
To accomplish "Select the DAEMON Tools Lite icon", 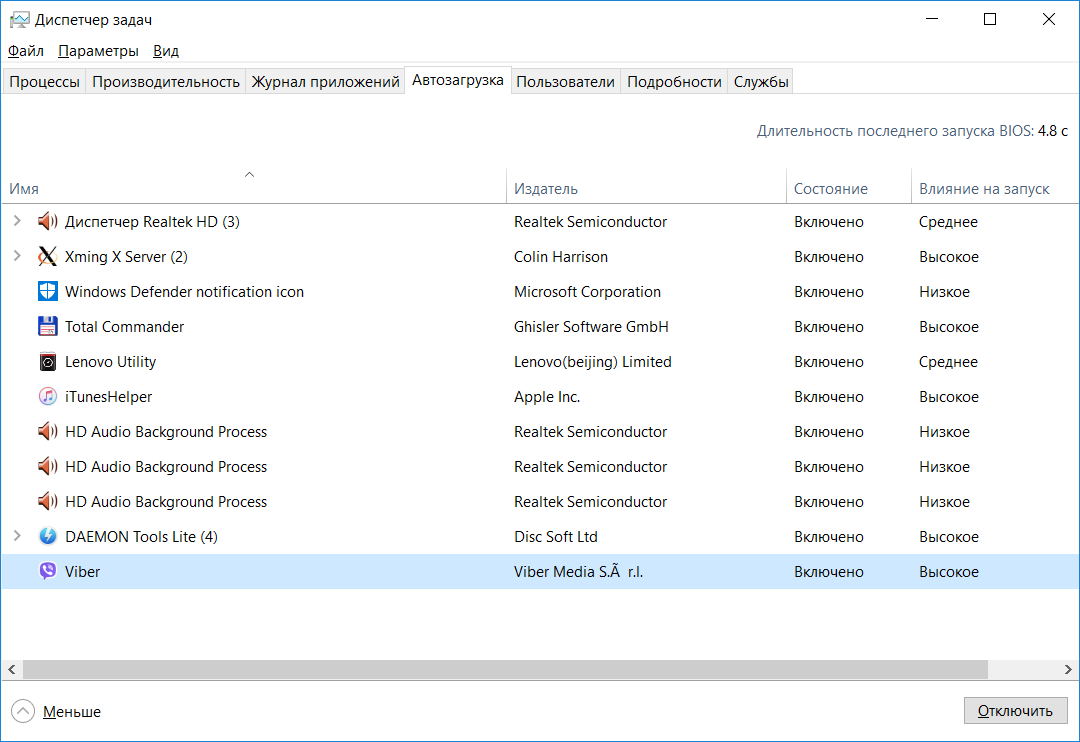I will pyautogui.click(x=48, y=537).
